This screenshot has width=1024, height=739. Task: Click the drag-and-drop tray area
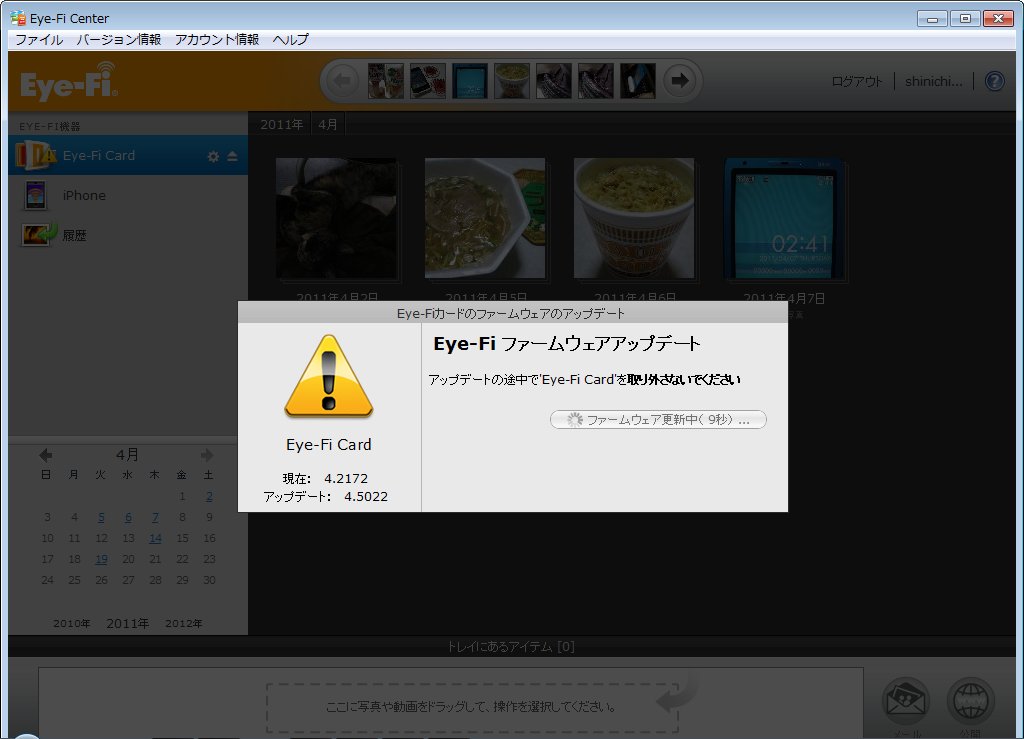(x=472, y=708)
